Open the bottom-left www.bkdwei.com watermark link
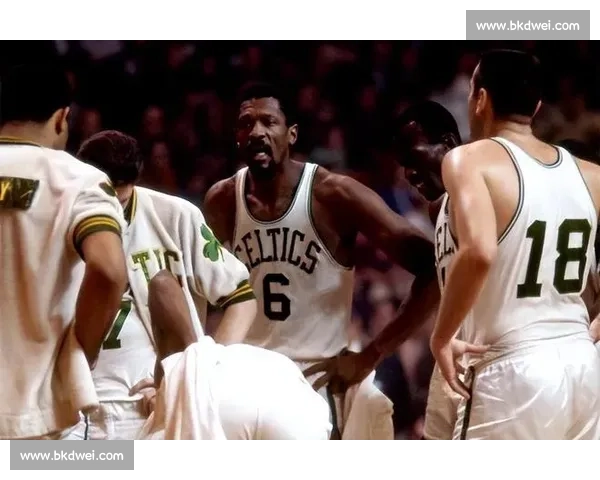The height and width of the screenshot is (480, 600). [72, 456]
